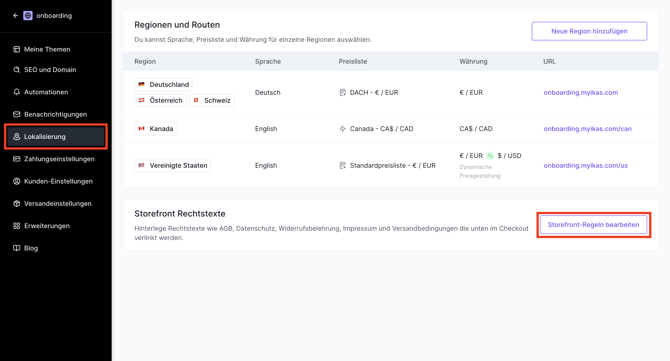Open onboarding.myikas.com link
Viewport: 670px width, 361px height.
(x=581, y=93)
